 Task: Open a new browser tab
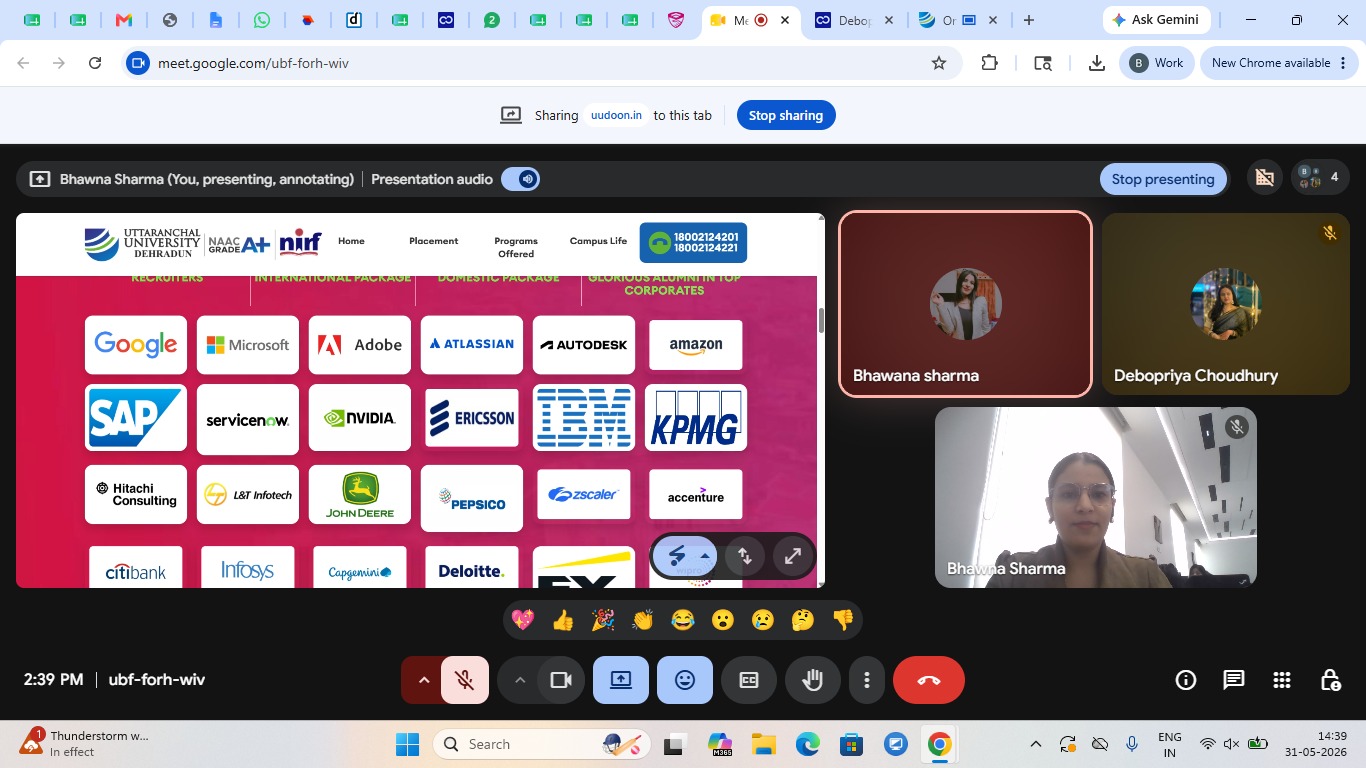(1029, 20)
